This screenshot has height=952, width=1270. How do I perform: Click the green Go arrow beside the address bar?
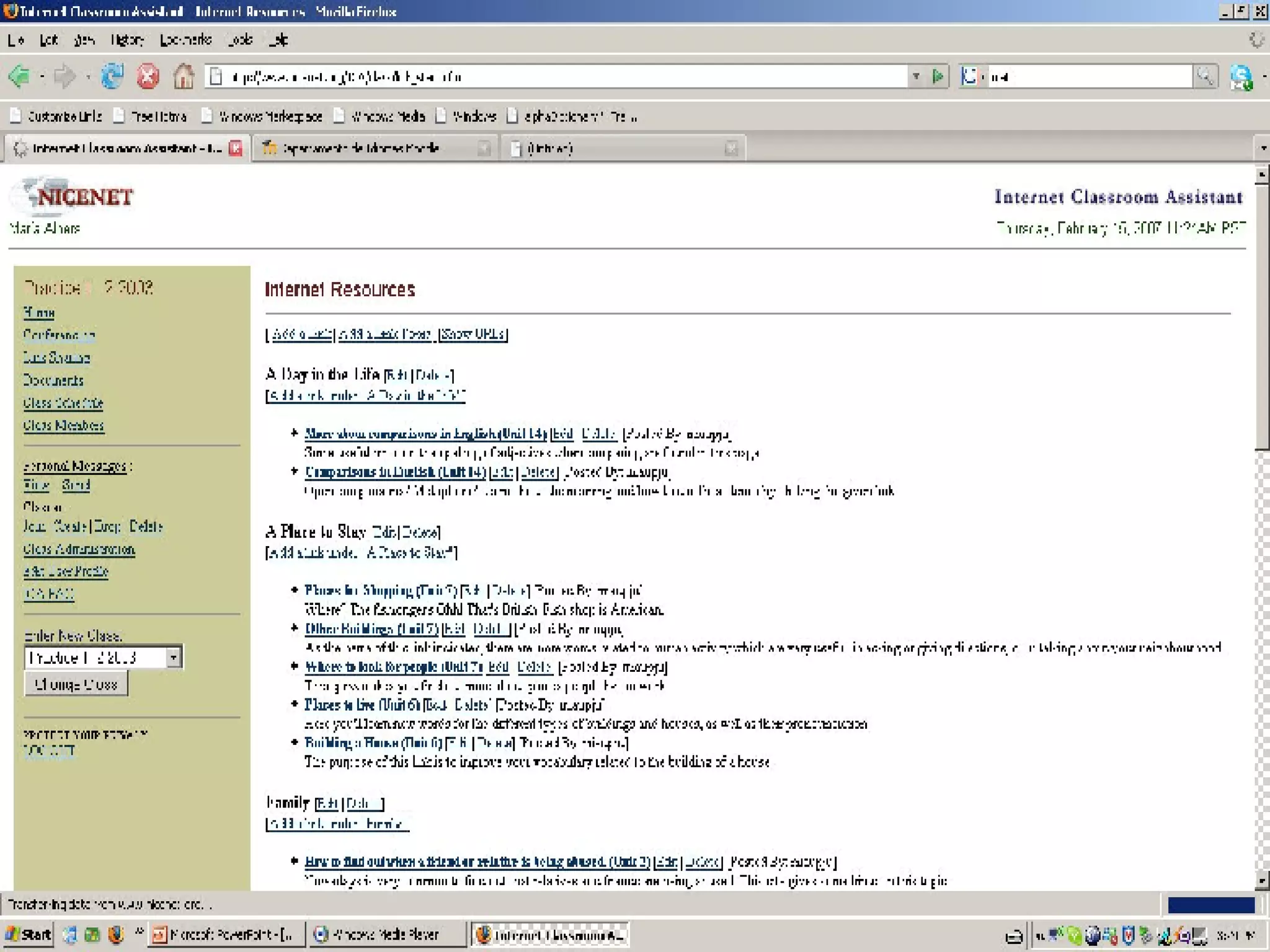coord(938,77)
